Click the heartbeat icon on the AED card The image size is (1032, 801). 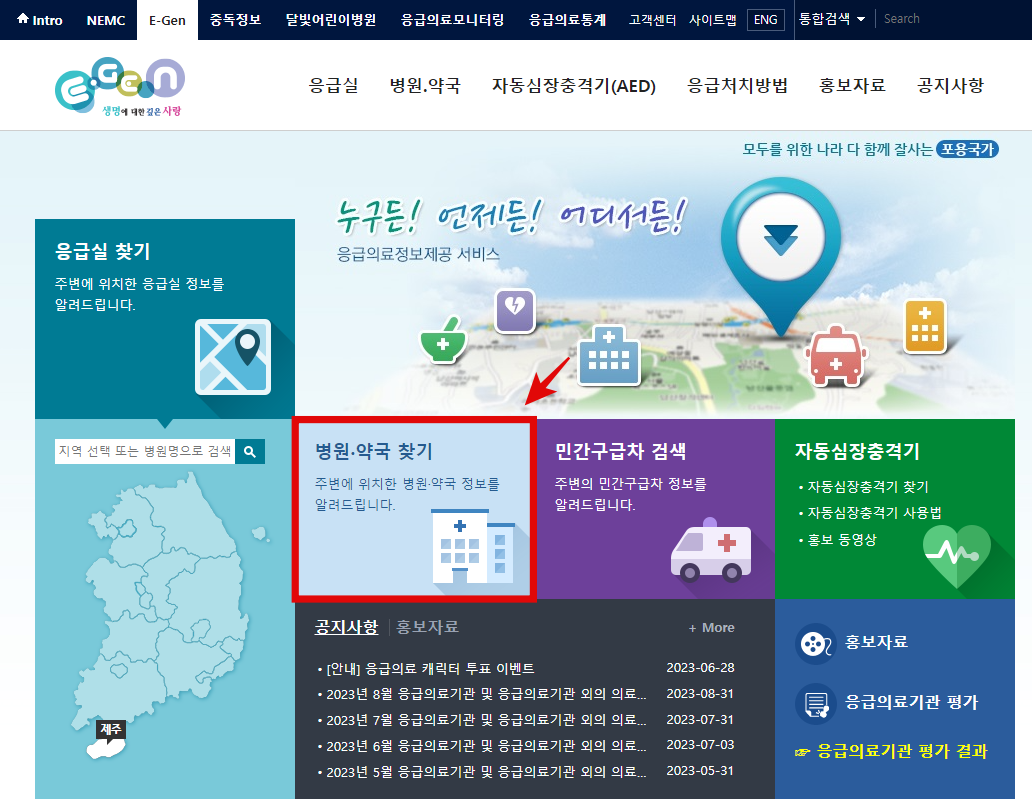tap(957, 552)
